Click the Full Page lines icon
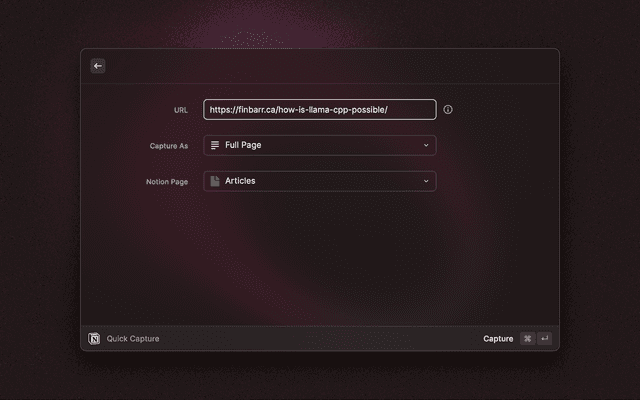Image resolution: width=640 pixels, height=400 pixels. point(215,145)
